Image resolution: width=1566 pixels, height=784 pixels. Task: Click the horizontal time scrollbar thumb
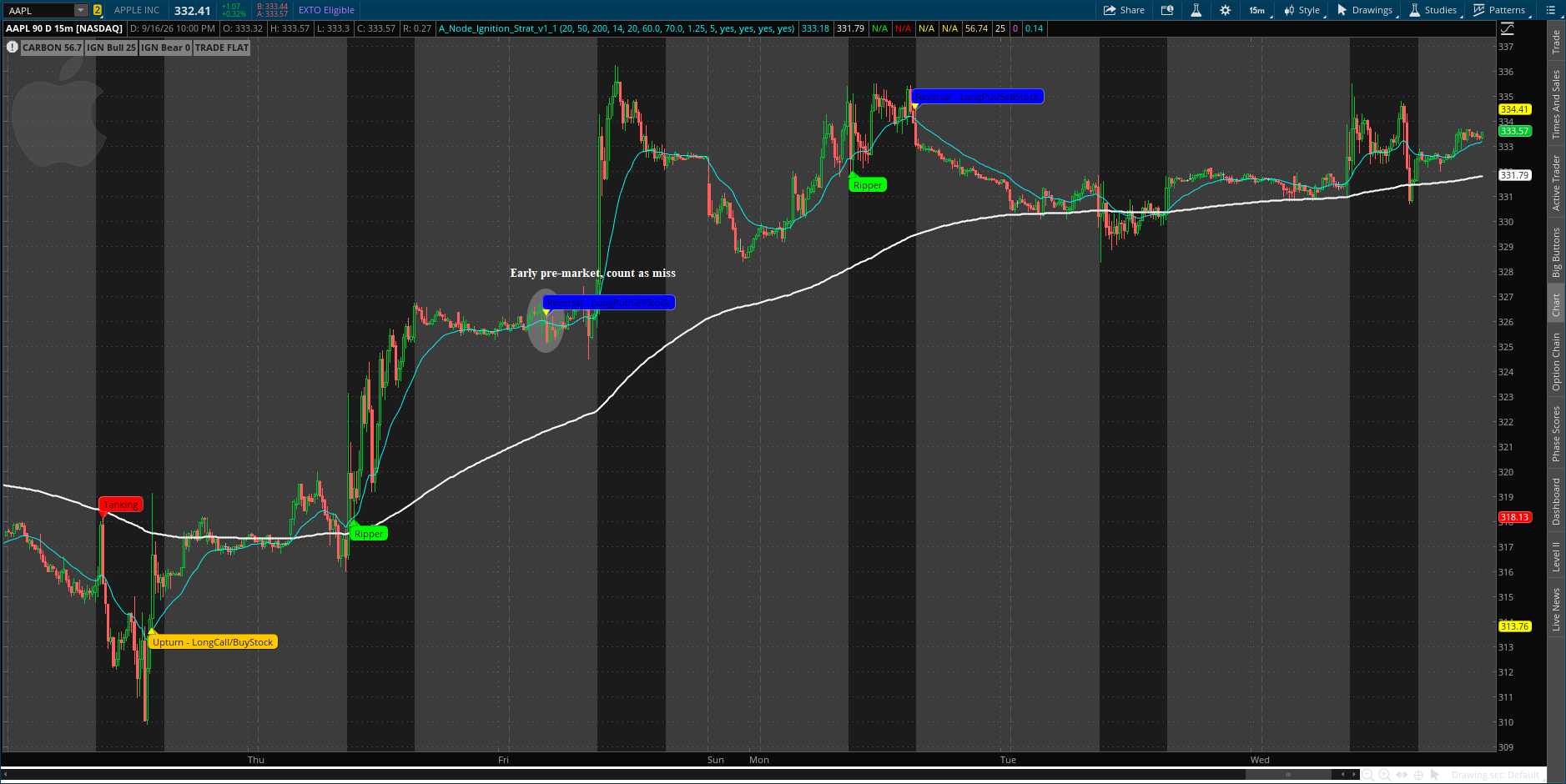tap(1289, 775)
